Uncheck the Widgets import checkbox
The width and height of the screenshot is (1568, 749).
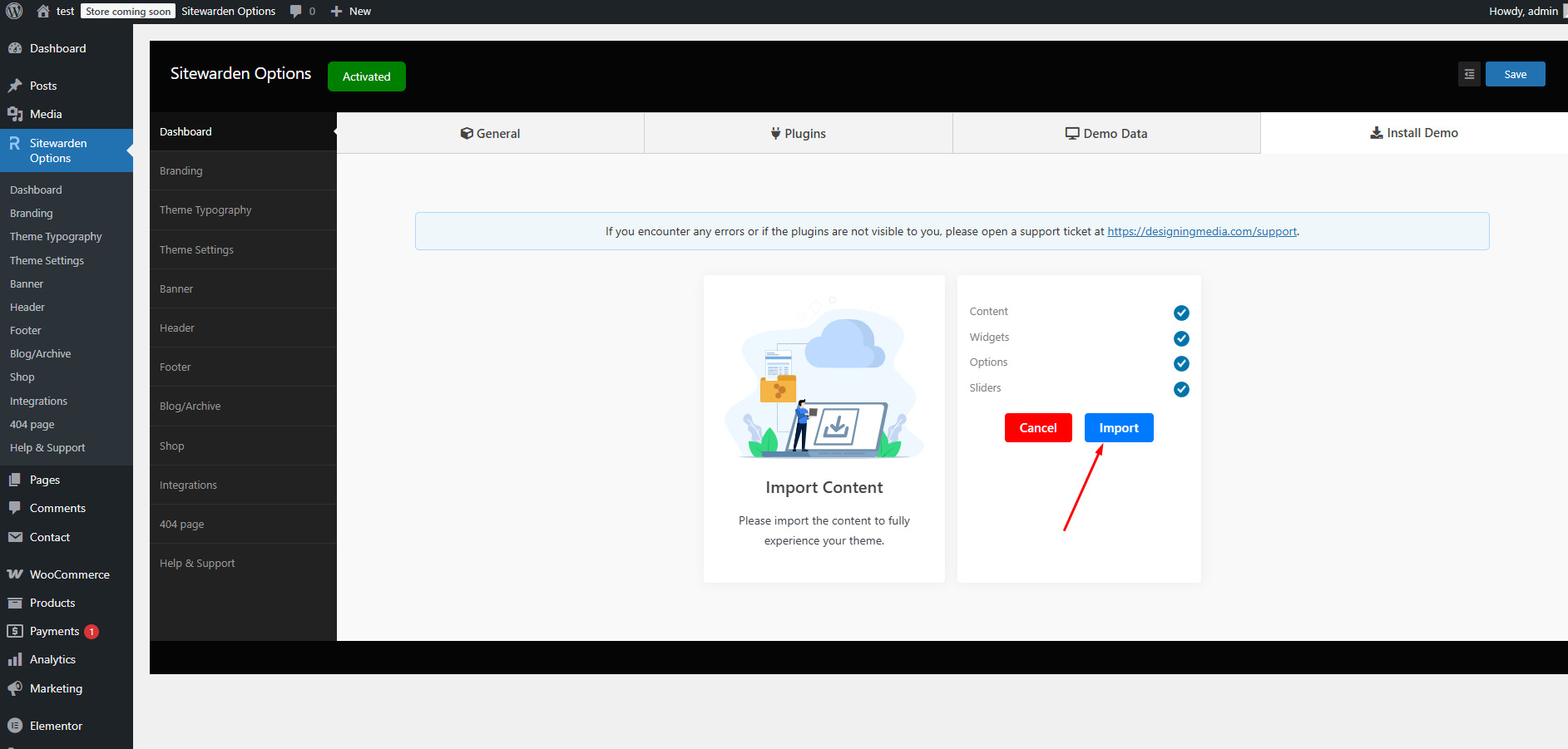[1181, 338]
